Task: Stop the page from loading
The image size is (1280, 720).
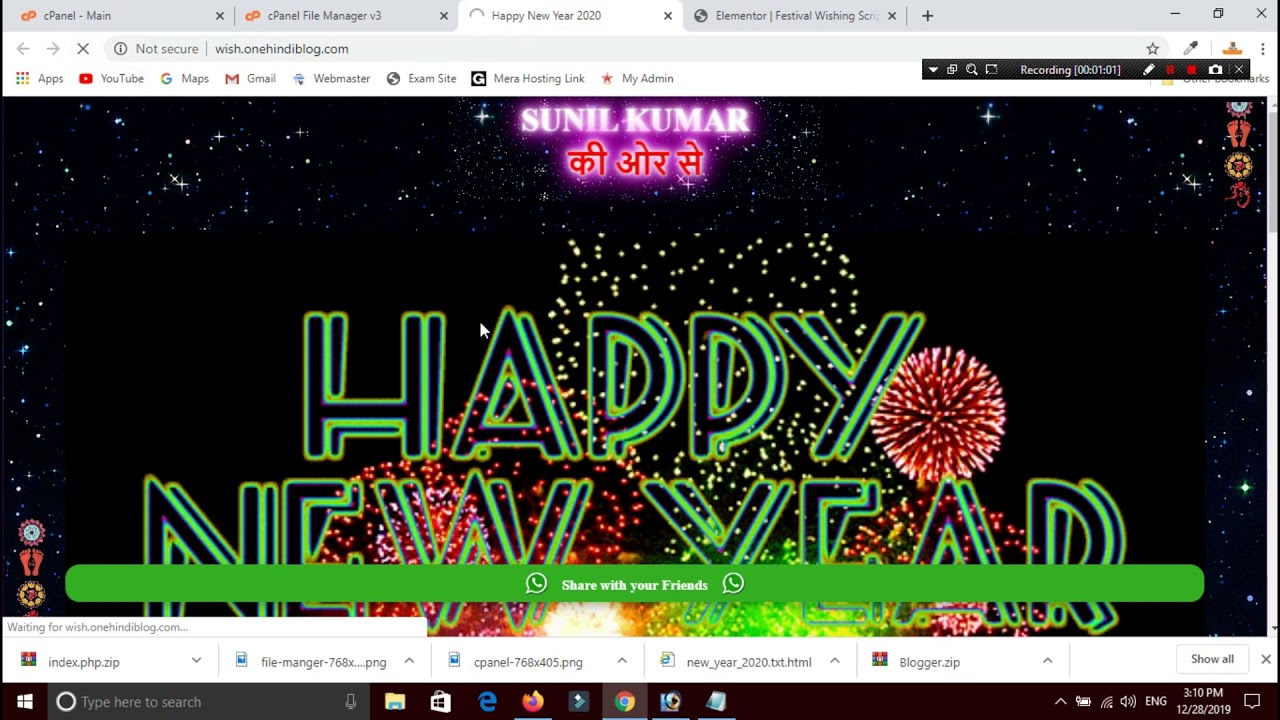Action: point(83,48)
